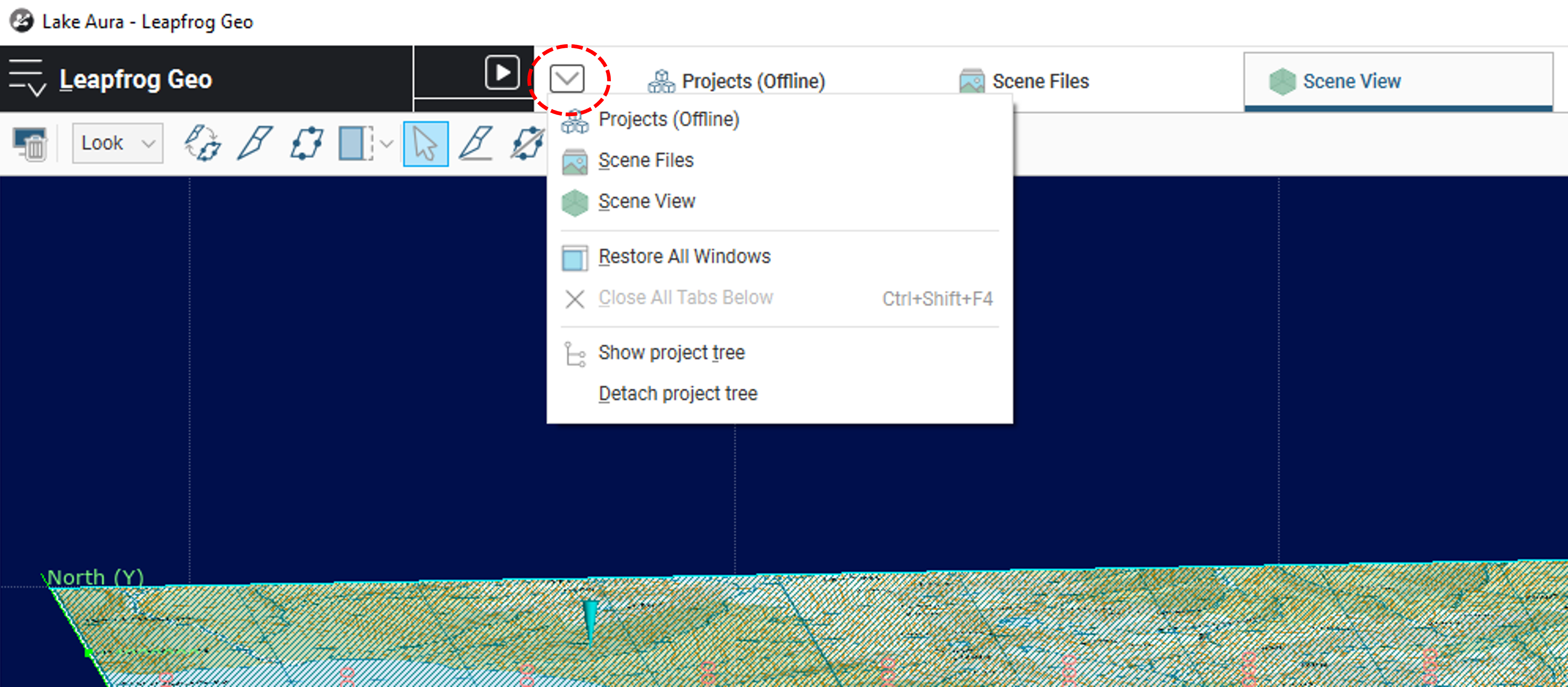Switch to the Projects (Offline) tab
1568x687 pixels.
736,81
